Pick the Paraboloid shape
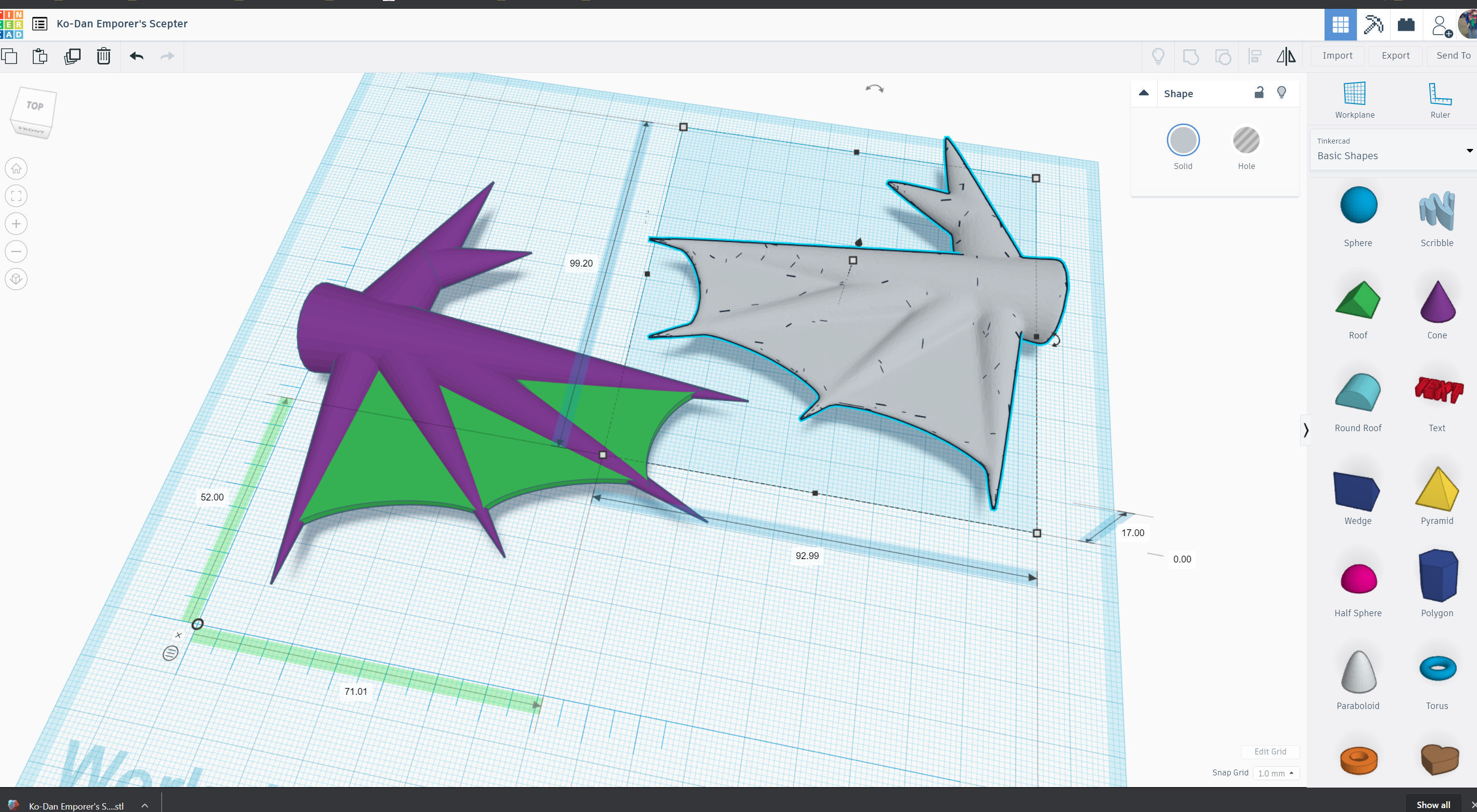This screenshot has height=812, width=1477. pyautogui.click(x=1358, y=680)
